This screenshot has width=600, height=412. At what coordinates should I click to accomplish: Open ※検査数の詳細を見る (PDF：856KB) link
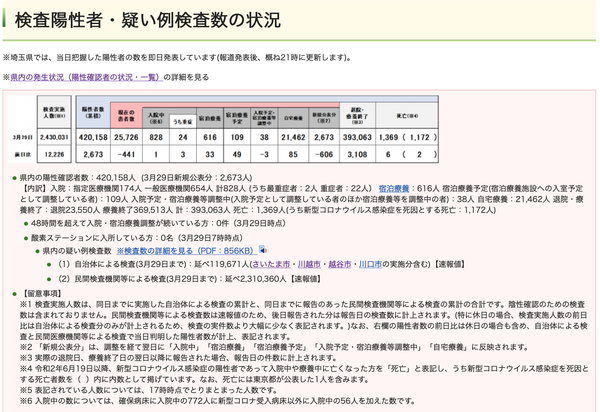185,251
